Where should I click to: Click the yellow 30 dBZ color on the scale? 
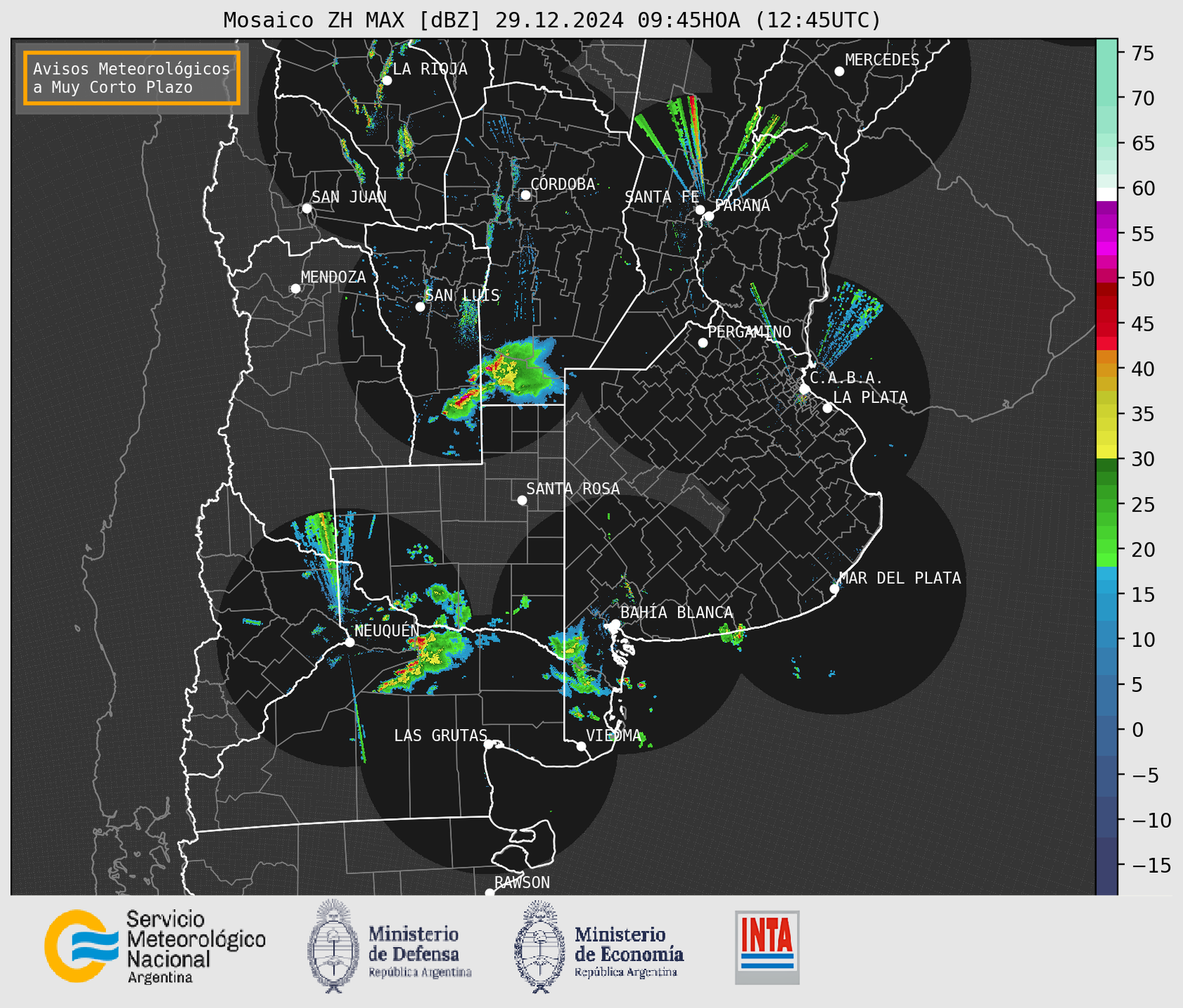coord(1107,452)
